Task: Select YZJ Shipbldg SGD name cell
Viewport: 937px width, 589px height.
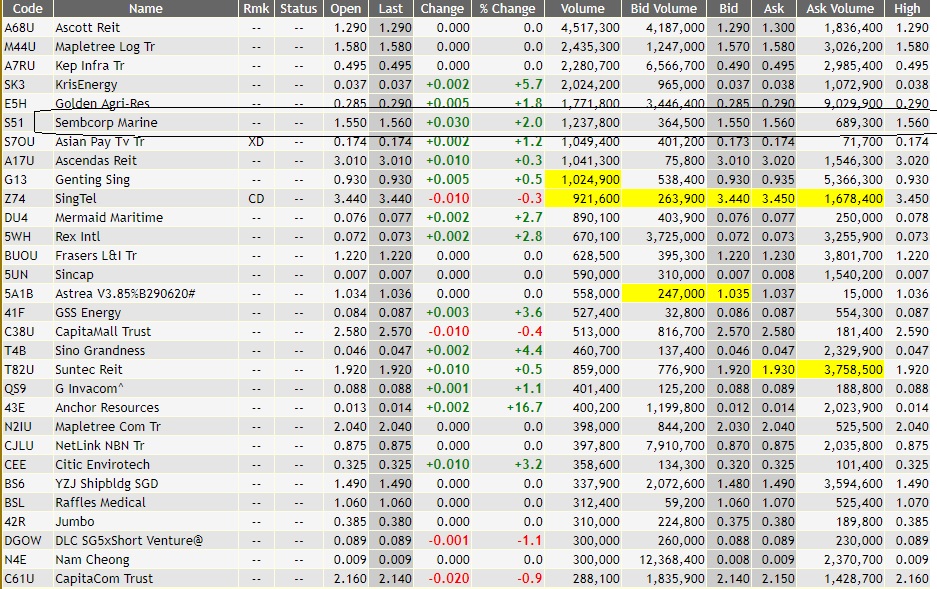Action: tap(106, 483)
